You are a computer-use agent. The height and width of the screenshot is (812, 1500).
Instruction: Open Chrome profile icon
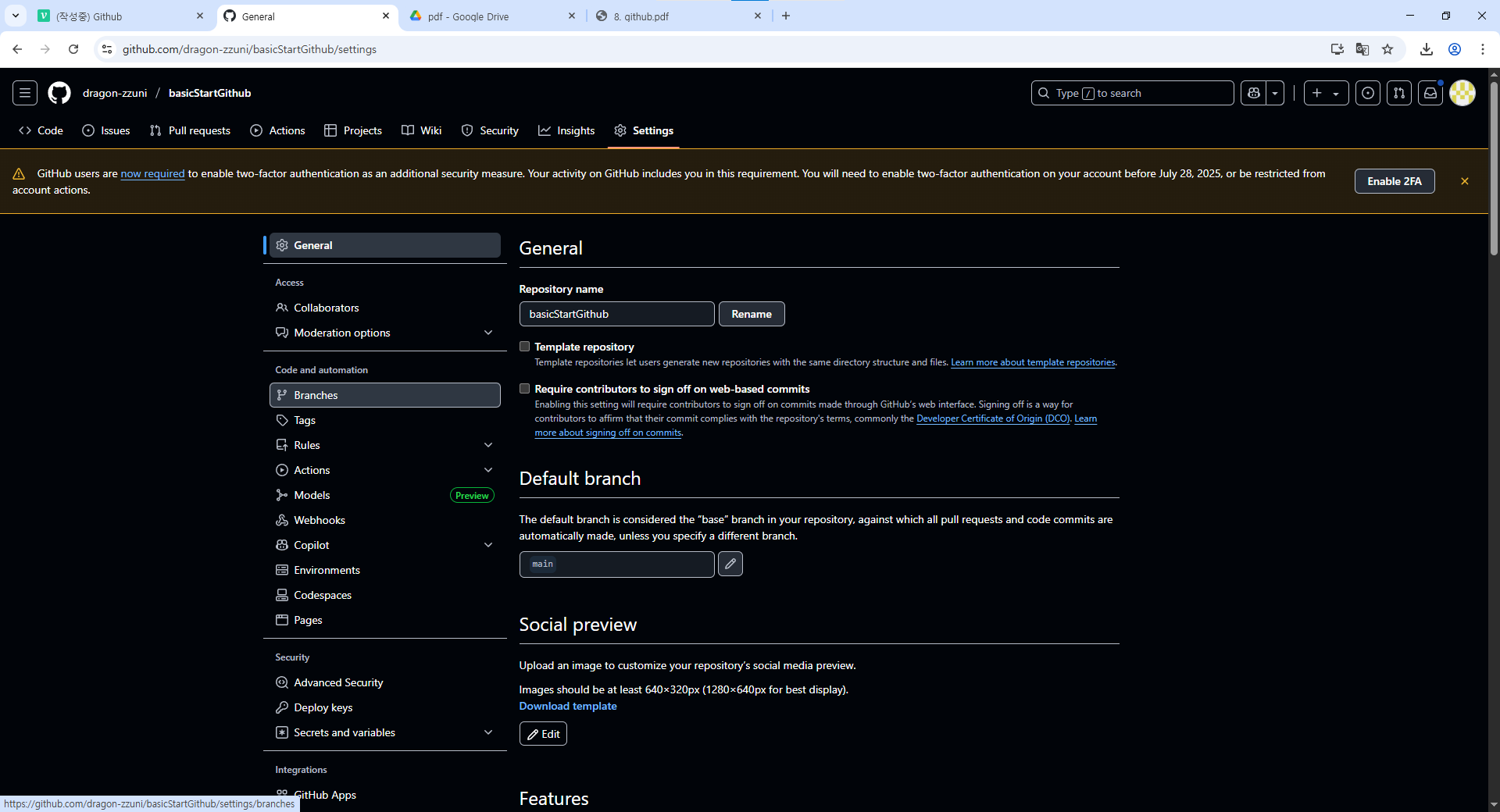(x=1455, y=49)
